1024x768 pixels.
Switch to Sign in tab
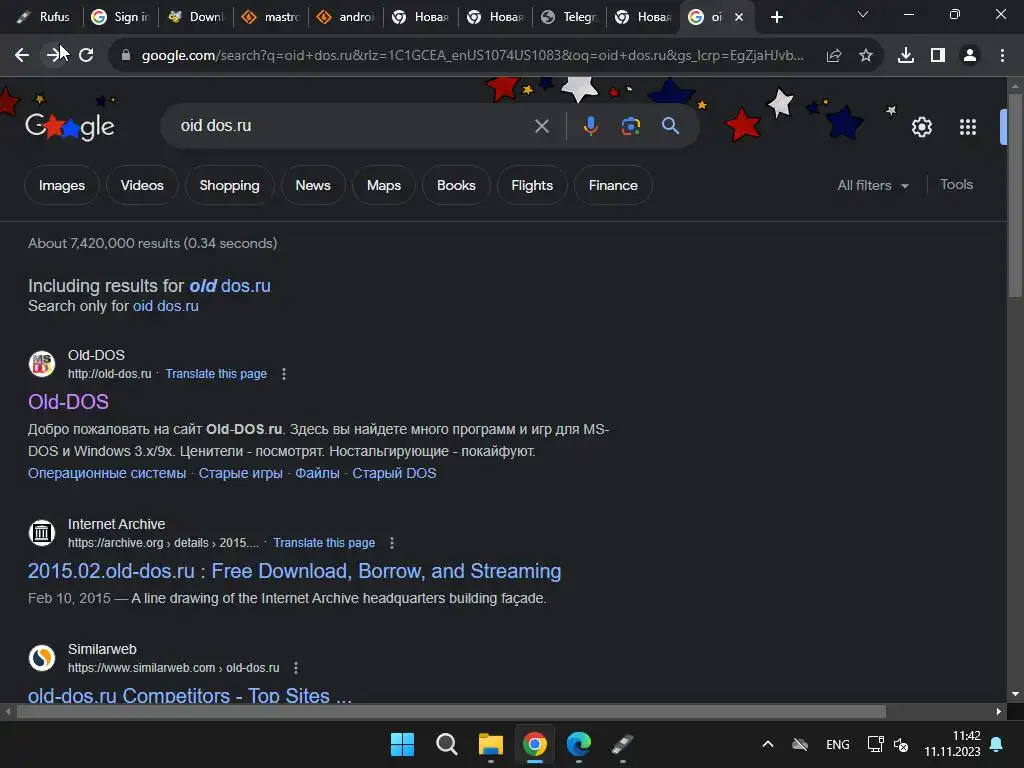(x=121, y=17)
